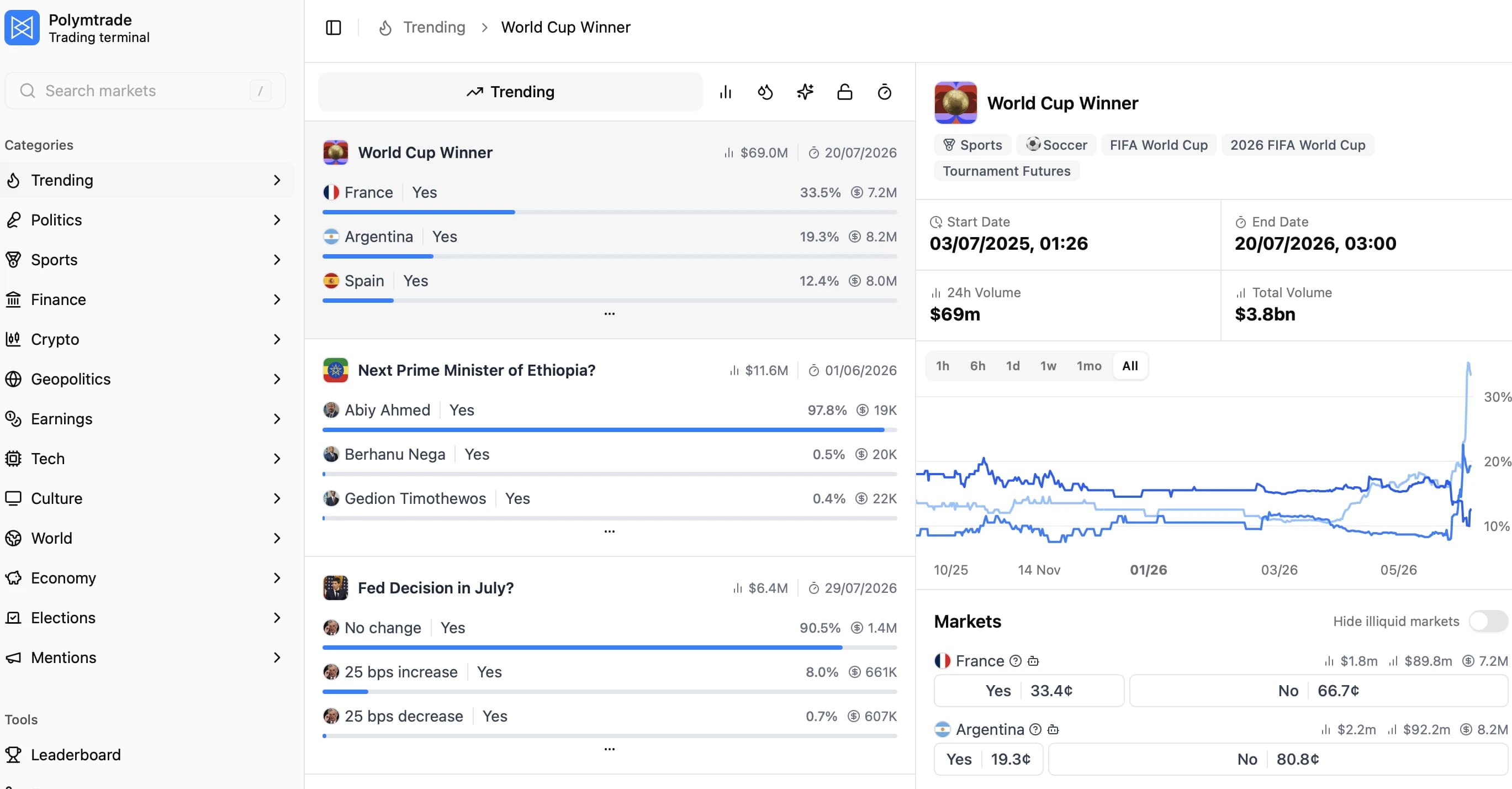Click the Geopolitics globe icon
The image size is (1512, 789).
[x=13, y=379]
